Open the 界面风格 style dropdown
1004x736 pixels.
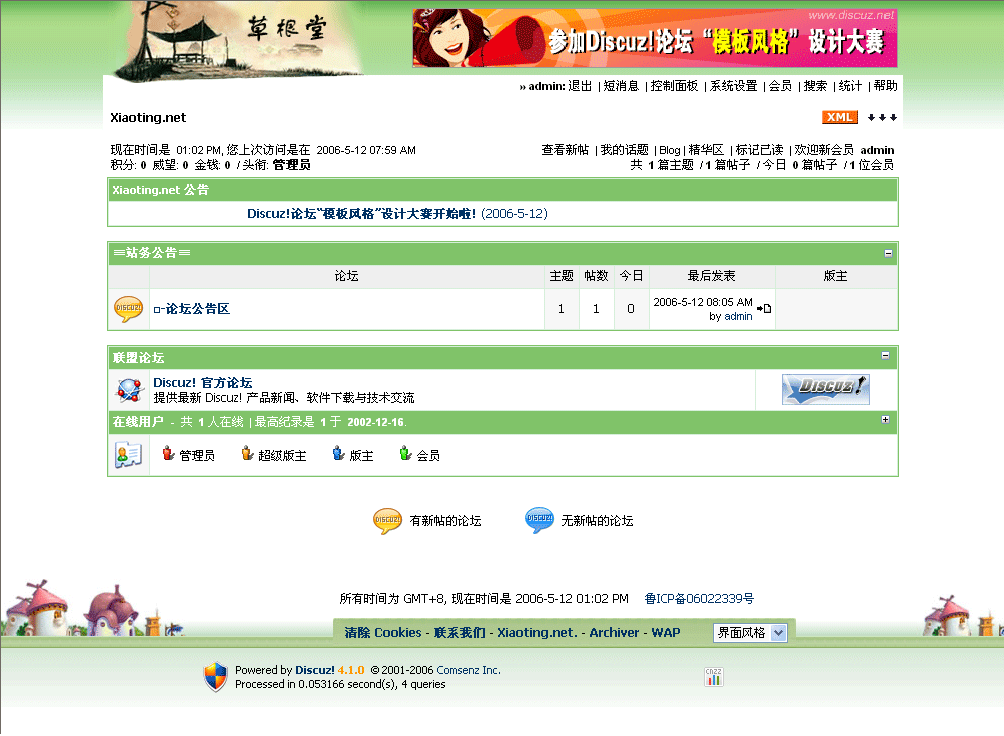click(750, 633)
